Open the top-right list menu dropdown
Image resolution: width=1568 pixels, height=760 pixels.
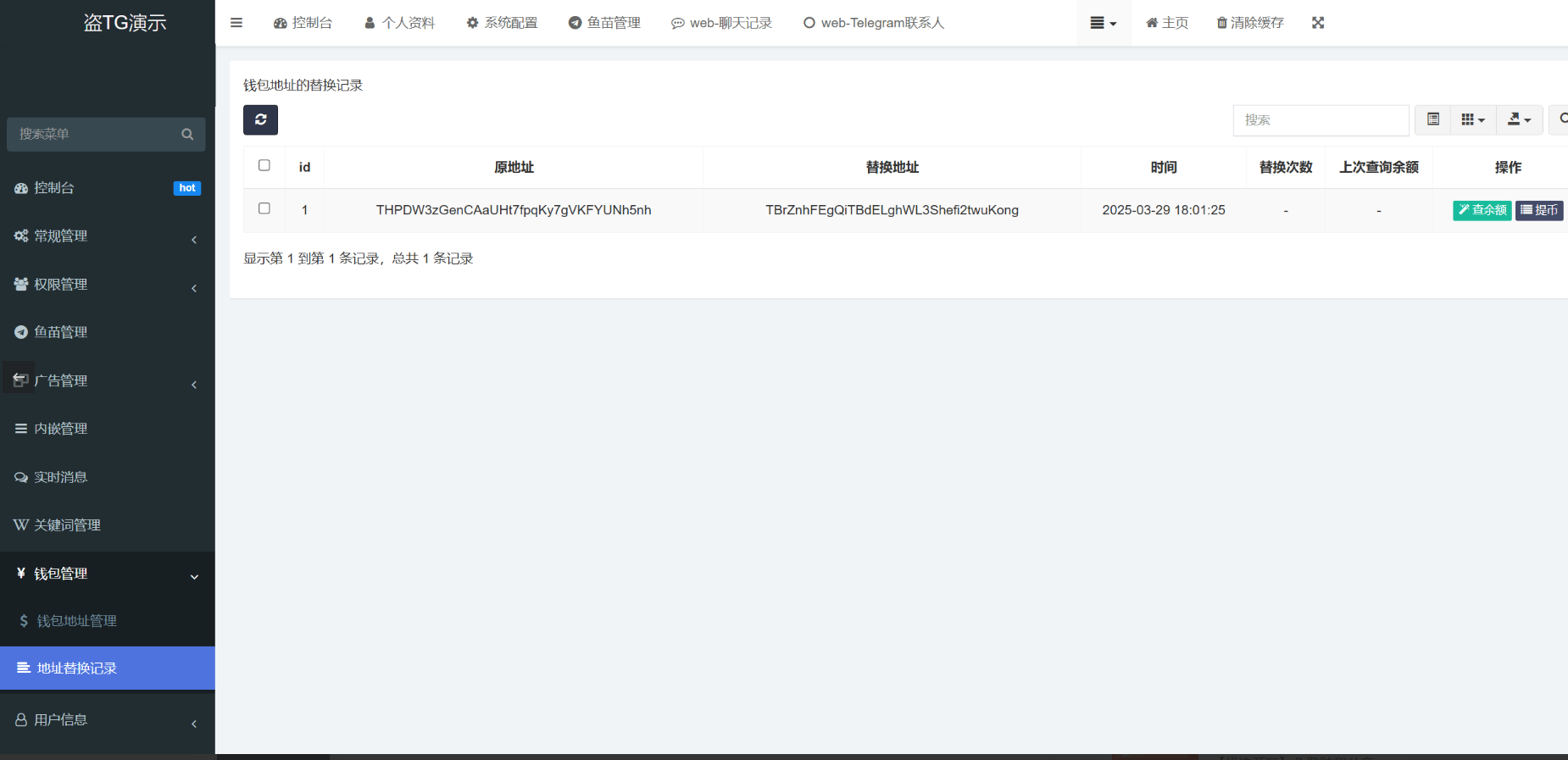[1104, 23]
